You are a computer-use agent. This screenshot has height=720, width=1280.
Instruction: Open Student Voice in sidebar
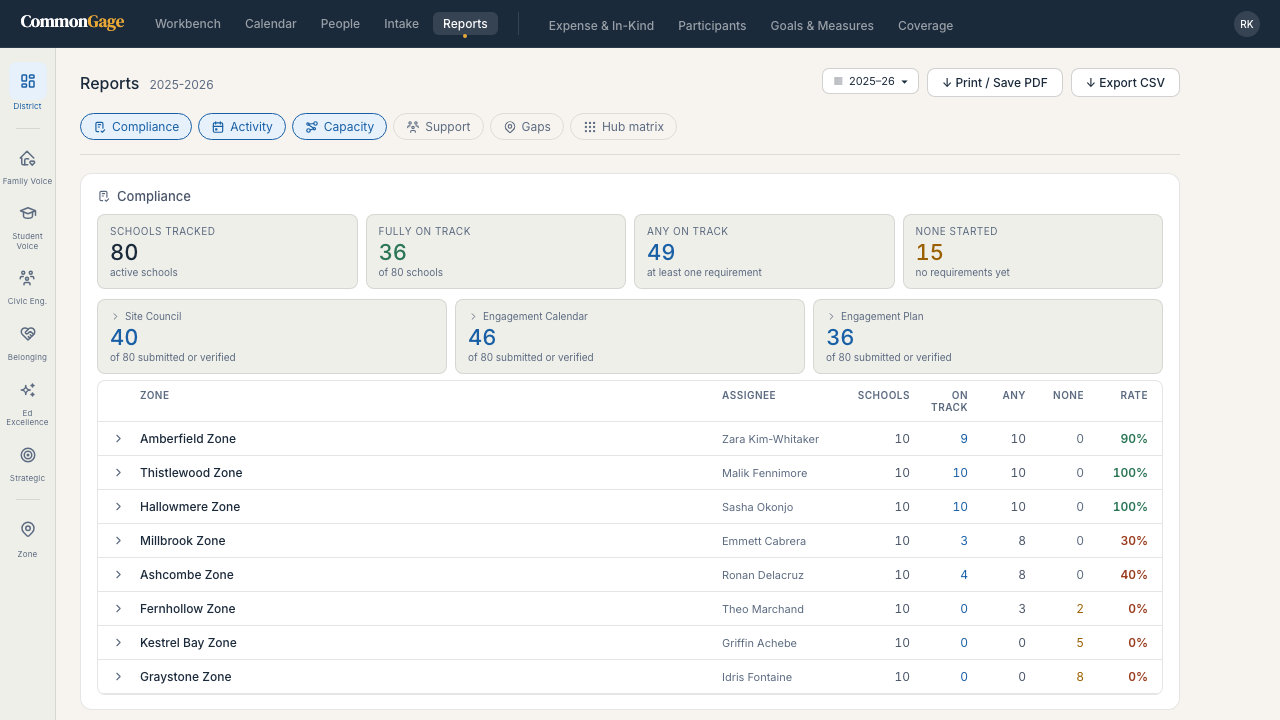pos(28,226)
